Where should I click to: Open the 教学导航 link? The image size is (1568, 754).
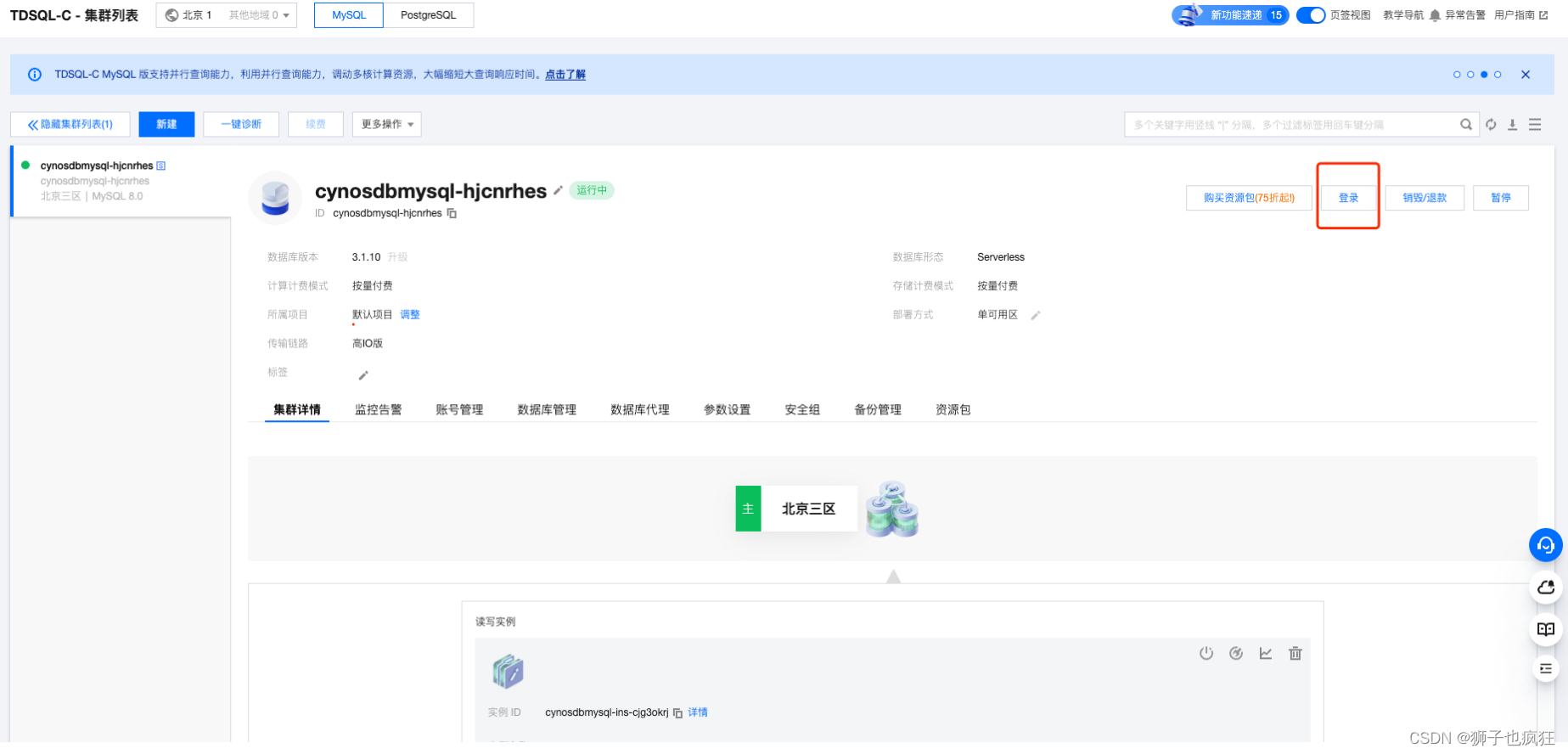(x=1403, y=15)
